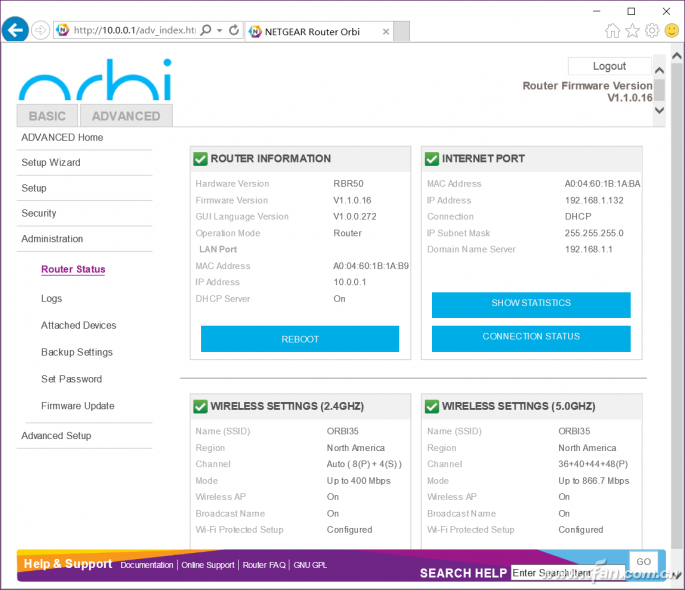The height and width of the screenshot is (590, 685).
Task: Click 2.4GHz Wireless Settings check icon
Action: pyautogui.click(x=201, y=407)
